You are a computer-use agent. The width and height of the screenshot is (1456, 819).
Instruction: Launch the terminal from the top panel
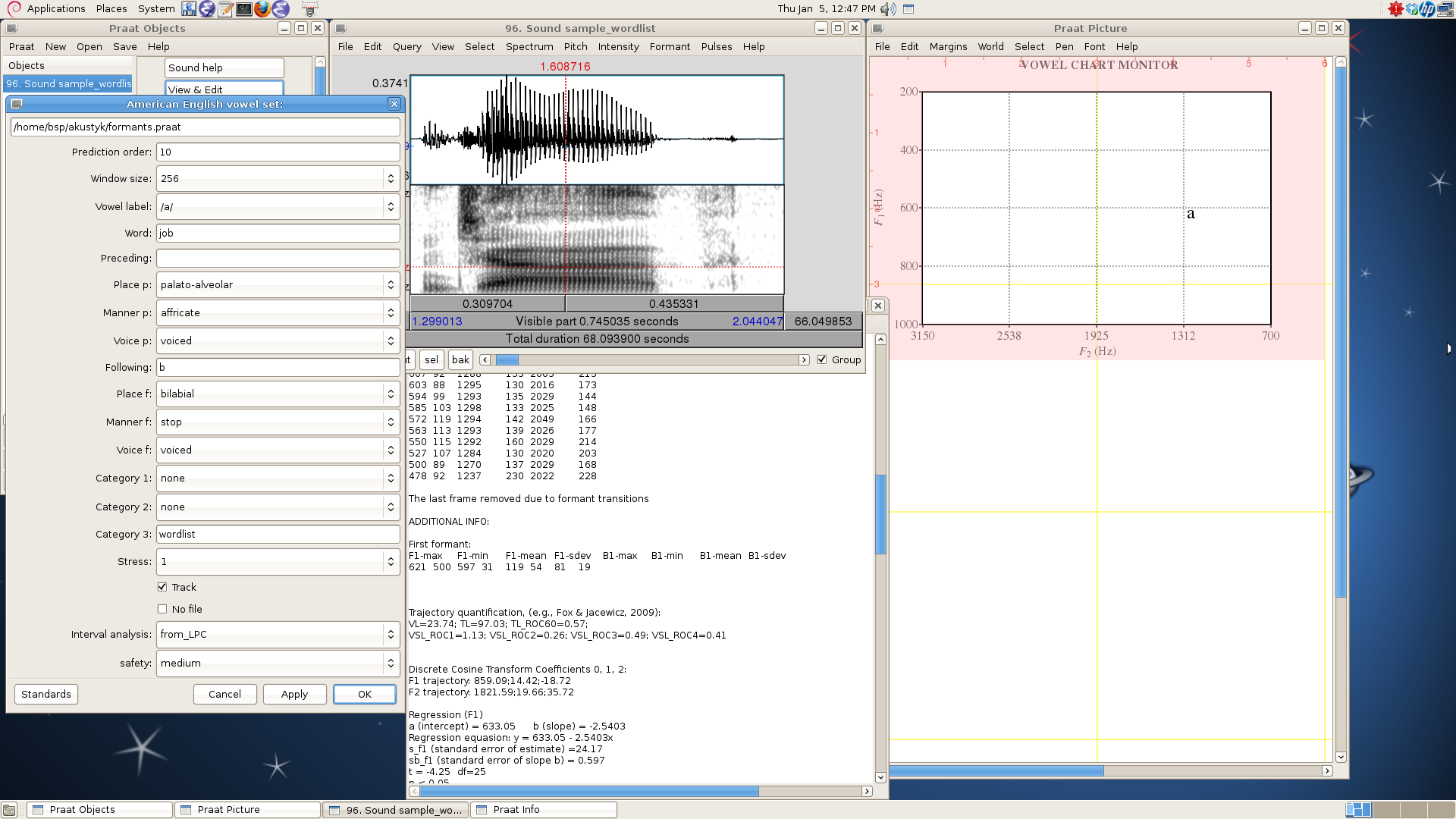tap(243, 8)
